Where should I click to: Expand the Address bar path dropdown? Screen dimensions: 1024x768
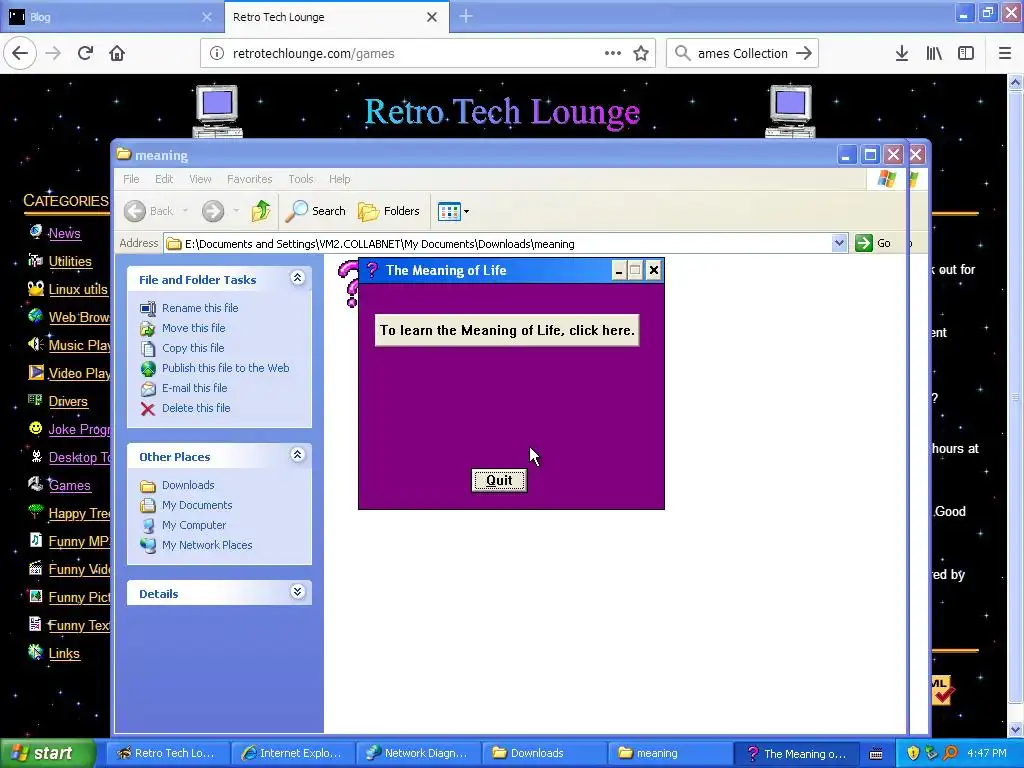pos(839,244)
